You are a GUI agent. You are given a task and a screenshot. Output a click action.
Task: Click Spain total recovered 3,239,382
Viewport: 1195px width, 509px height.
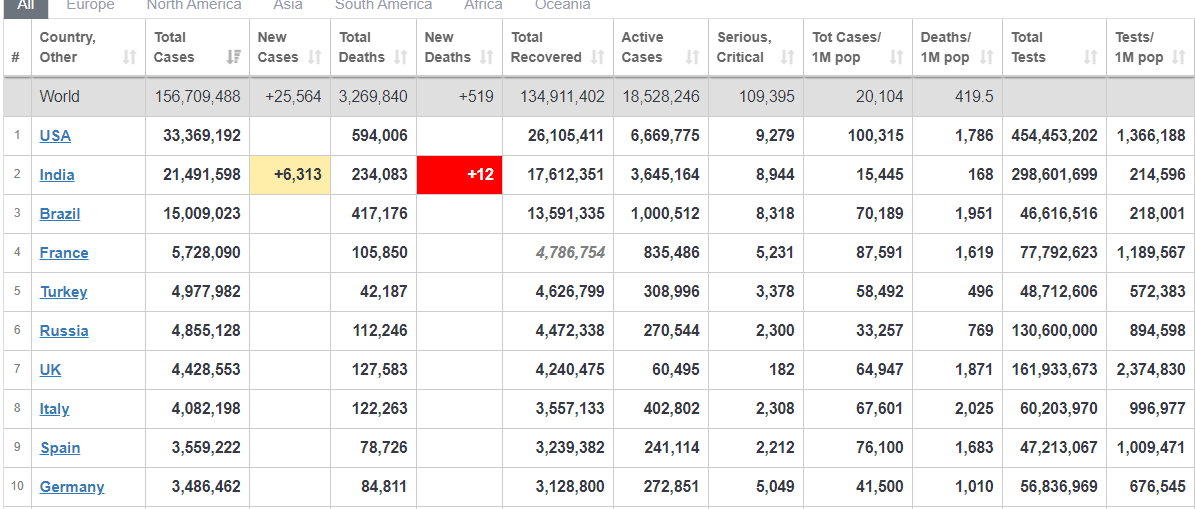pyautogui.click(x=570, y=447)
